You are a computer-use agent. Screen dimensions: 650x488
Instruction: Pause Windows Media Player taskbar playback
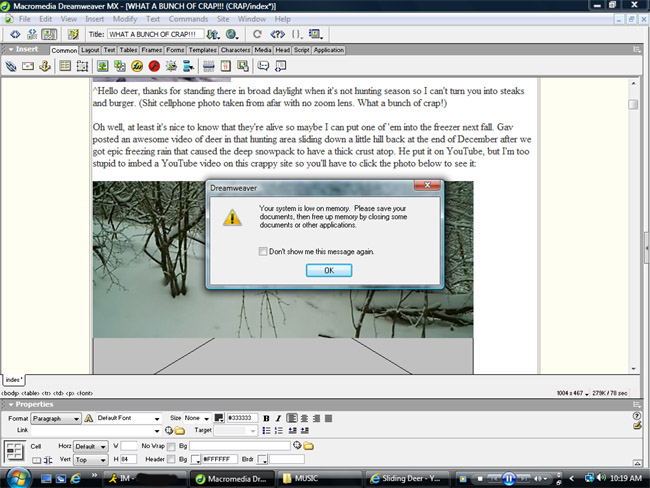pos(508,479)
